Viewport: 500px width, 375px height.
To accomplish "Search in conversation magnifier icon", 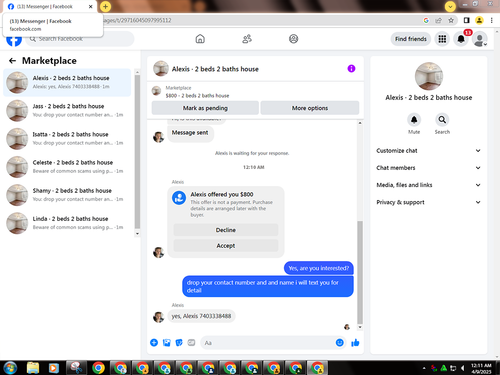I will click(x=442, y=120).
